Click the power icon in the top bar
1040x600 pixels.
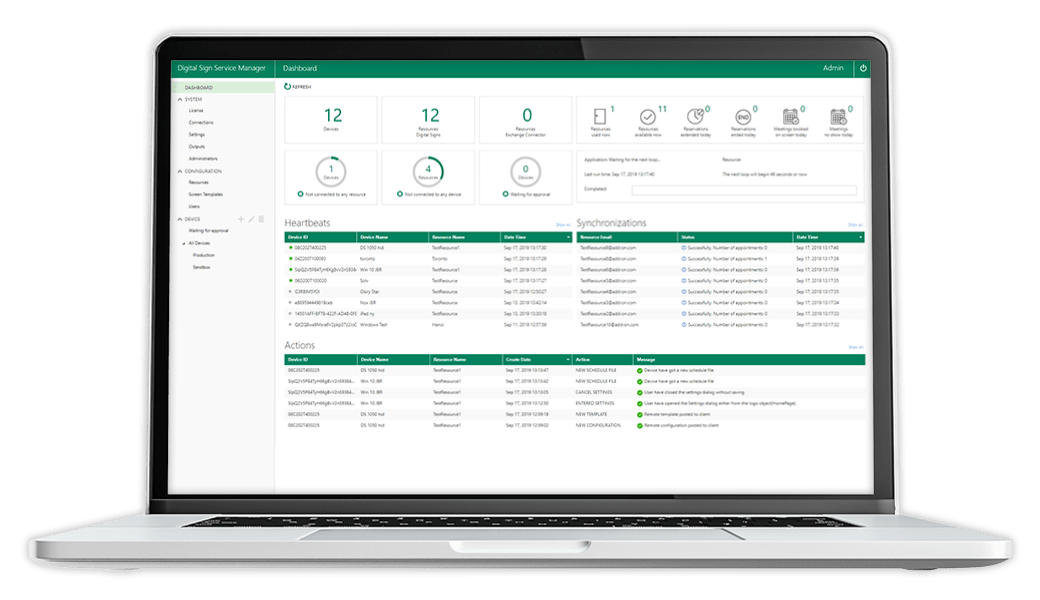863,68
